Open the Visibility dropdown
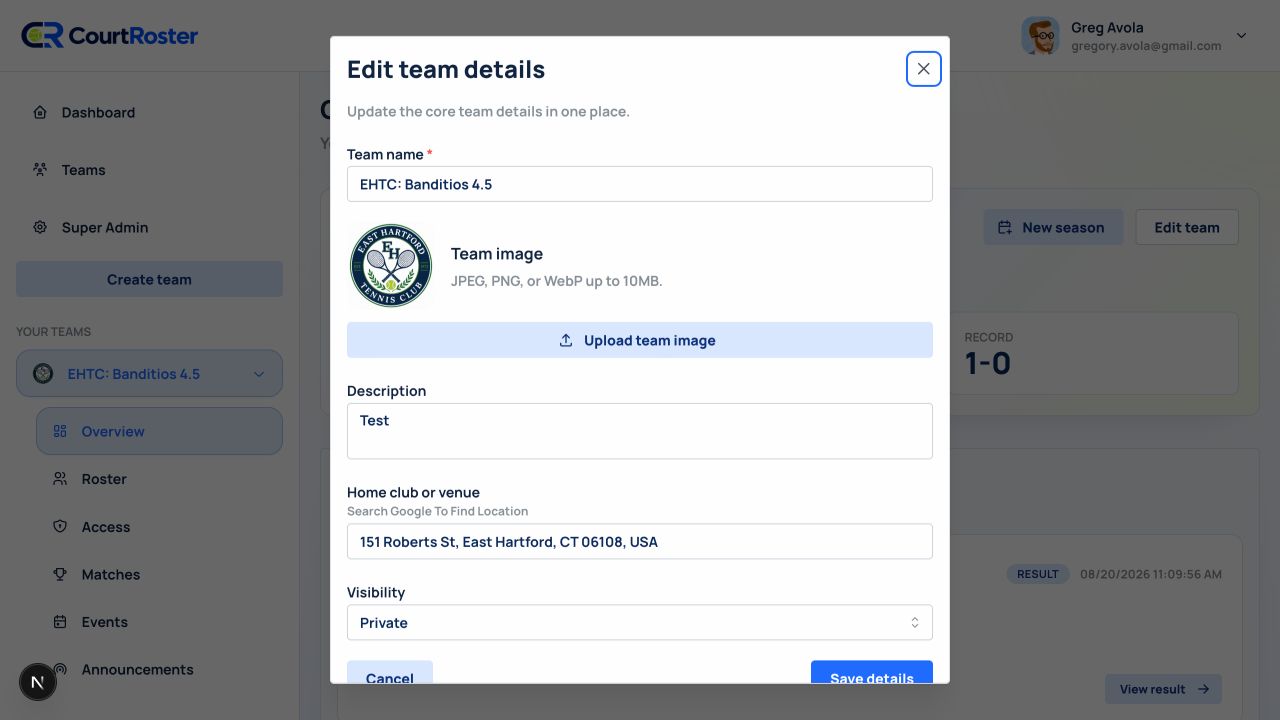1280x720 pixels. [640, 622]
